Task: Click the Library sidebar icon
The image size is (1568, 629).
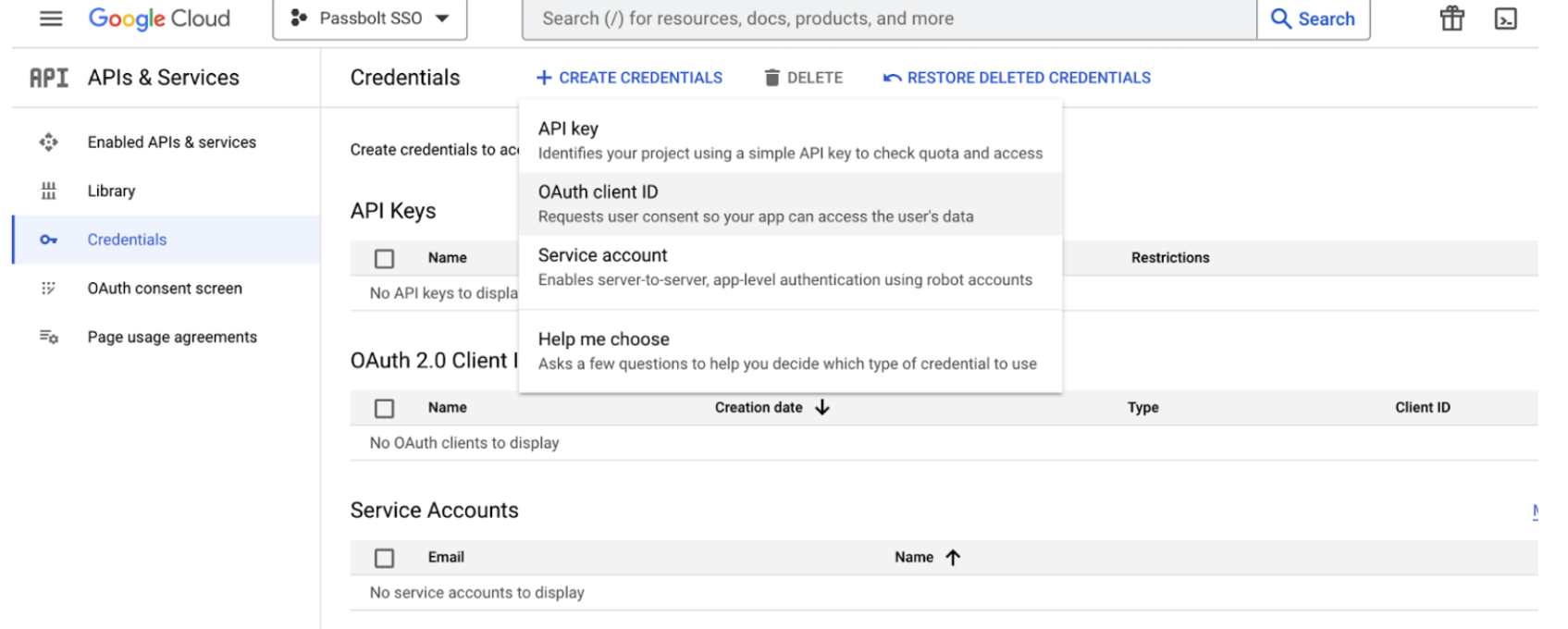Action: point(49,191)
